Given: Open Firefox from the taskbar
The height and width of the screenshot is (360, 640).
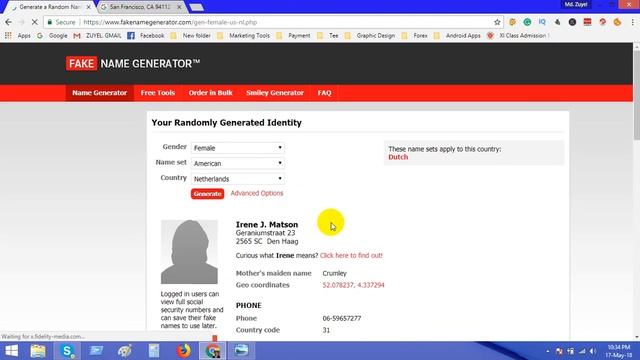Looking at the screenshot, I should 183,351.
